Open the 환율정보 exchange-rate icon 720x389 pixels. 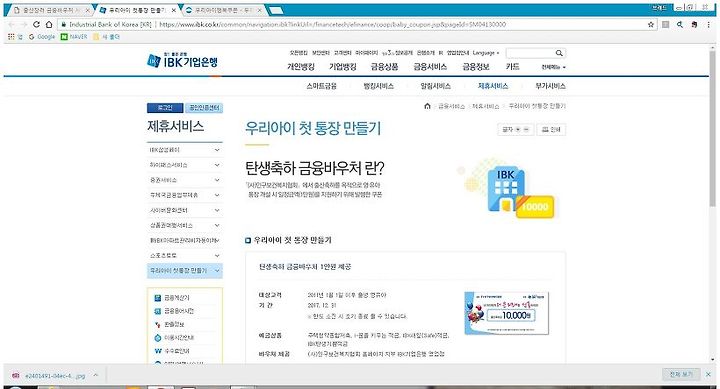158,324
